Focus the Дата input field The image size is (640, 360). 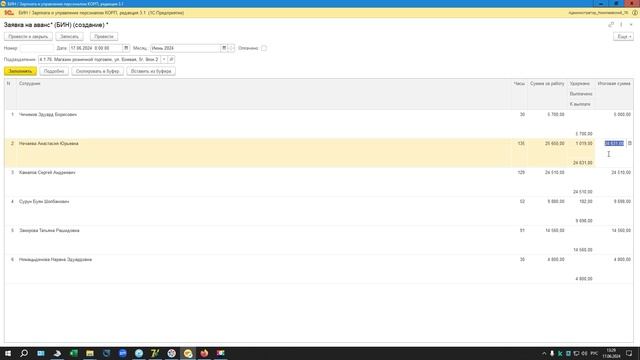[96, 48]
